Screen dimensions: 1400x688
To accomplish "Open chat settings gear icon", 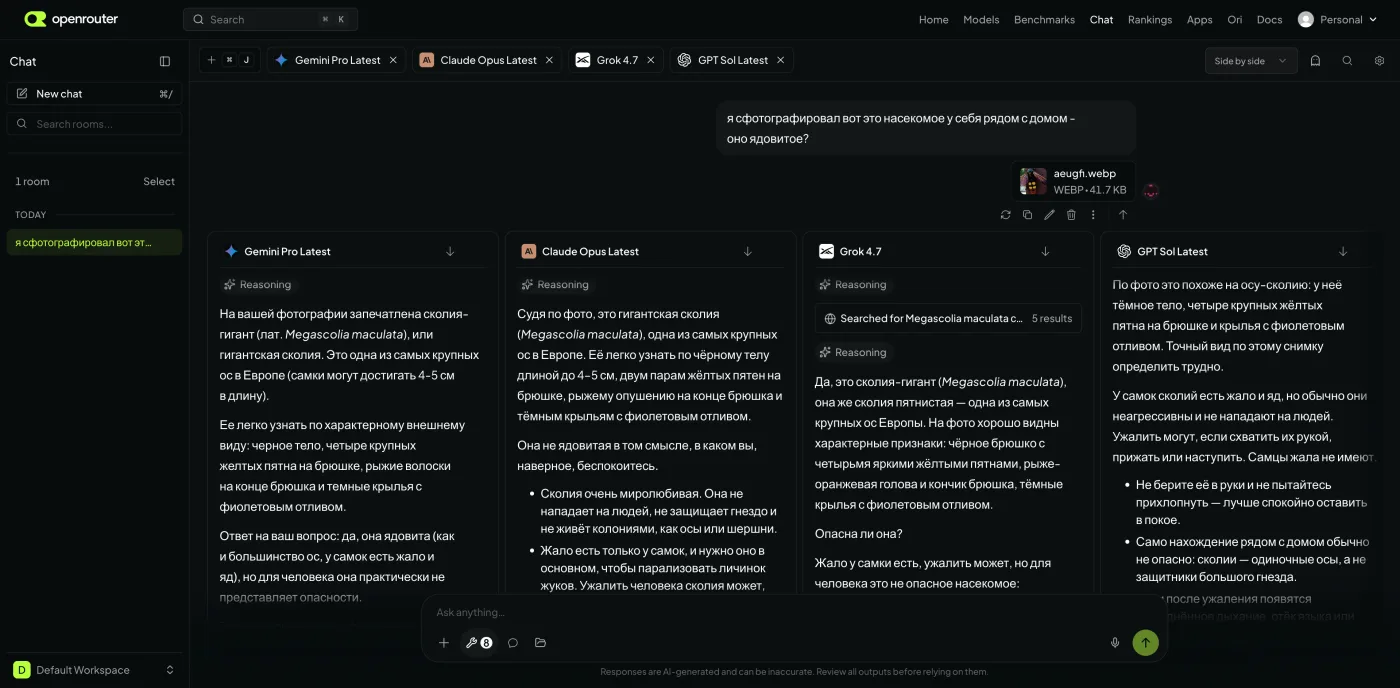I will point(1379,61).
